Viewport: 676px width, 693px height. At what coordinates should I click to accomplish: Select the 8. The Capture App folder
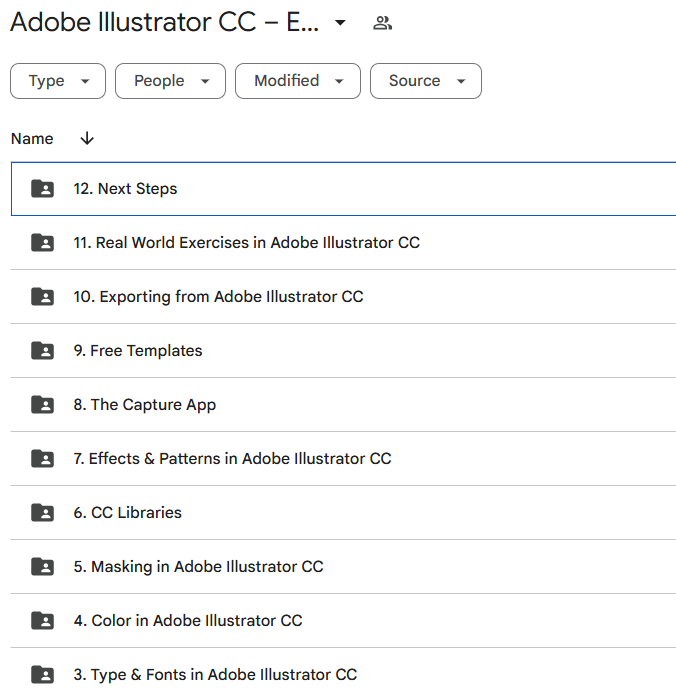click(x=343, y=404)
